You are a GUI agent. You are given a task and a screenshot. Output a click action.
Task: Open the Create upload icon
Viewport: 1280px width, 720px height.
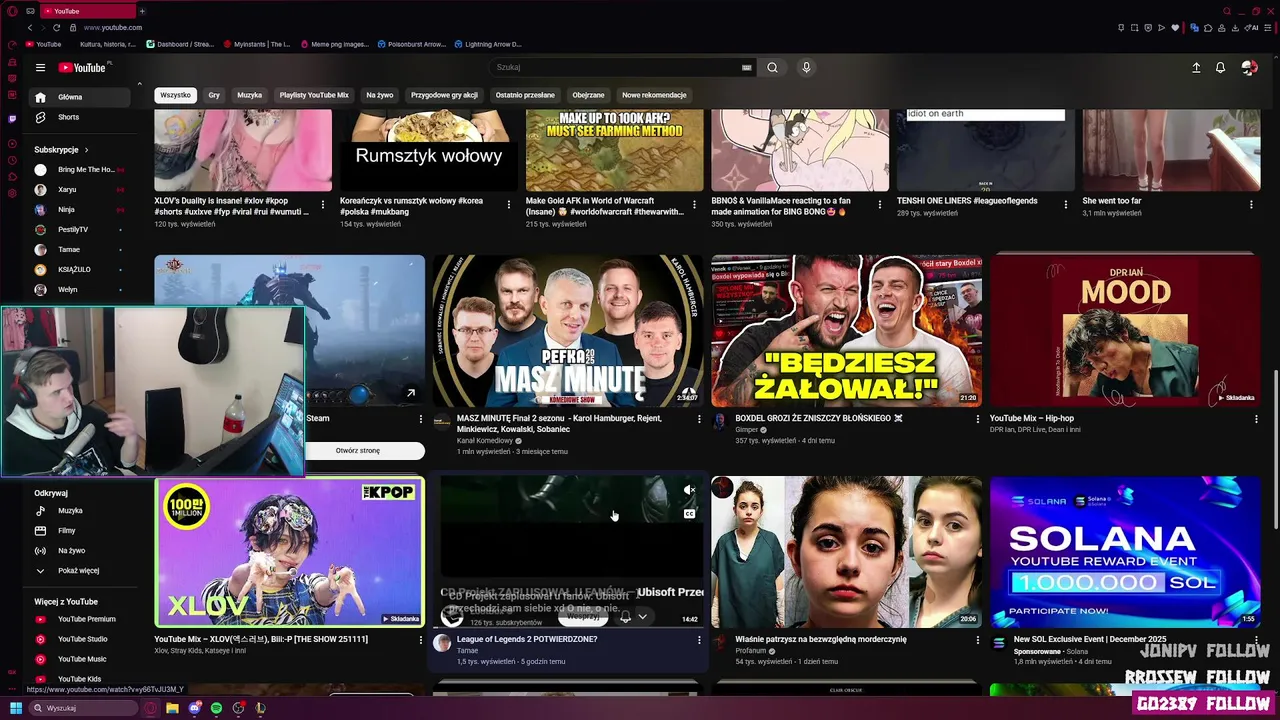coord(1196,67)
